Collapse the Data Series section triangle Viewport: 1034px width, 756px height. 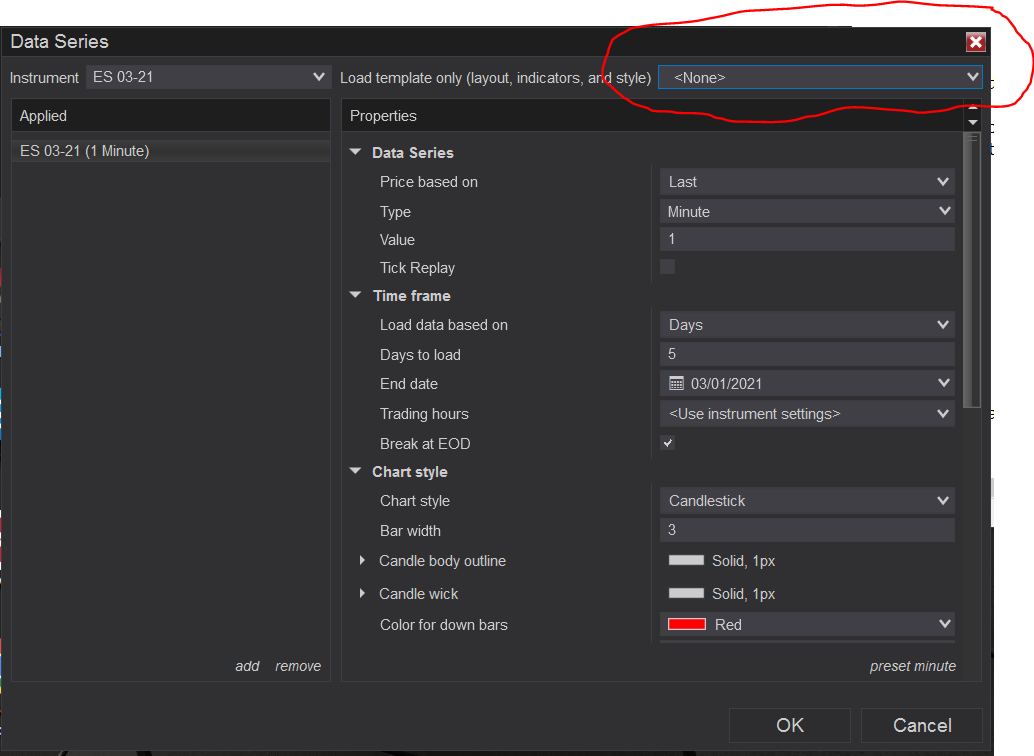click(x=355, y=152)
